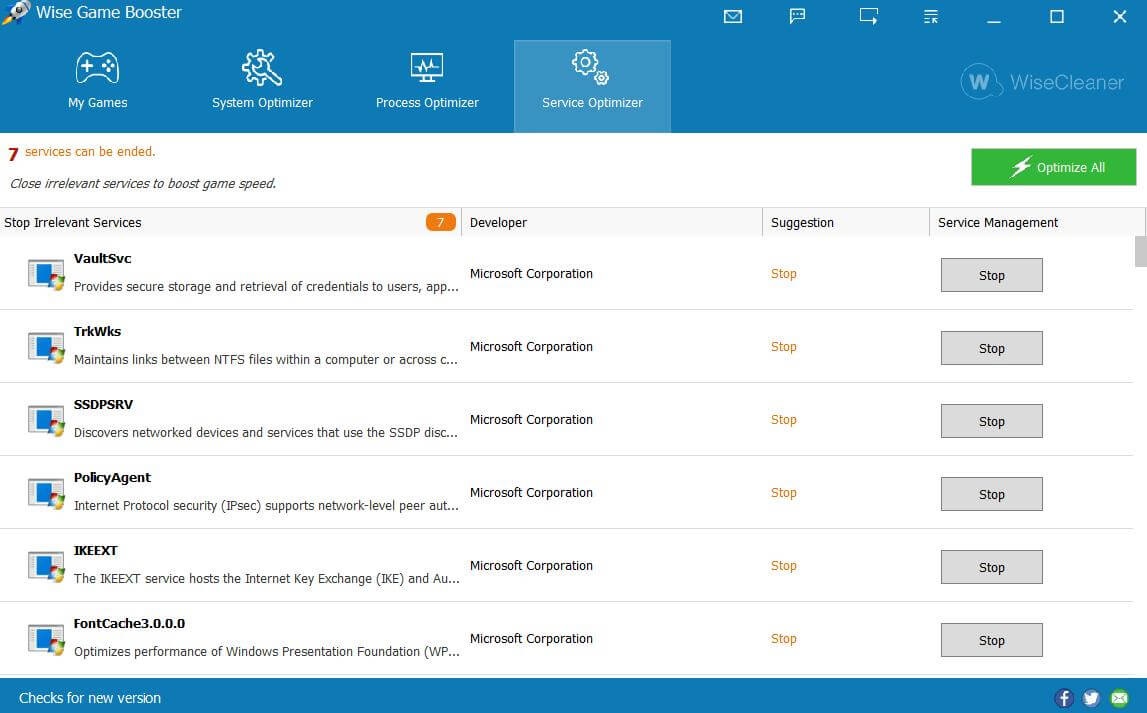This screenshot has height=713, width=1147.
Task: Switch to the System Optimizer tab
Action: 262,86
